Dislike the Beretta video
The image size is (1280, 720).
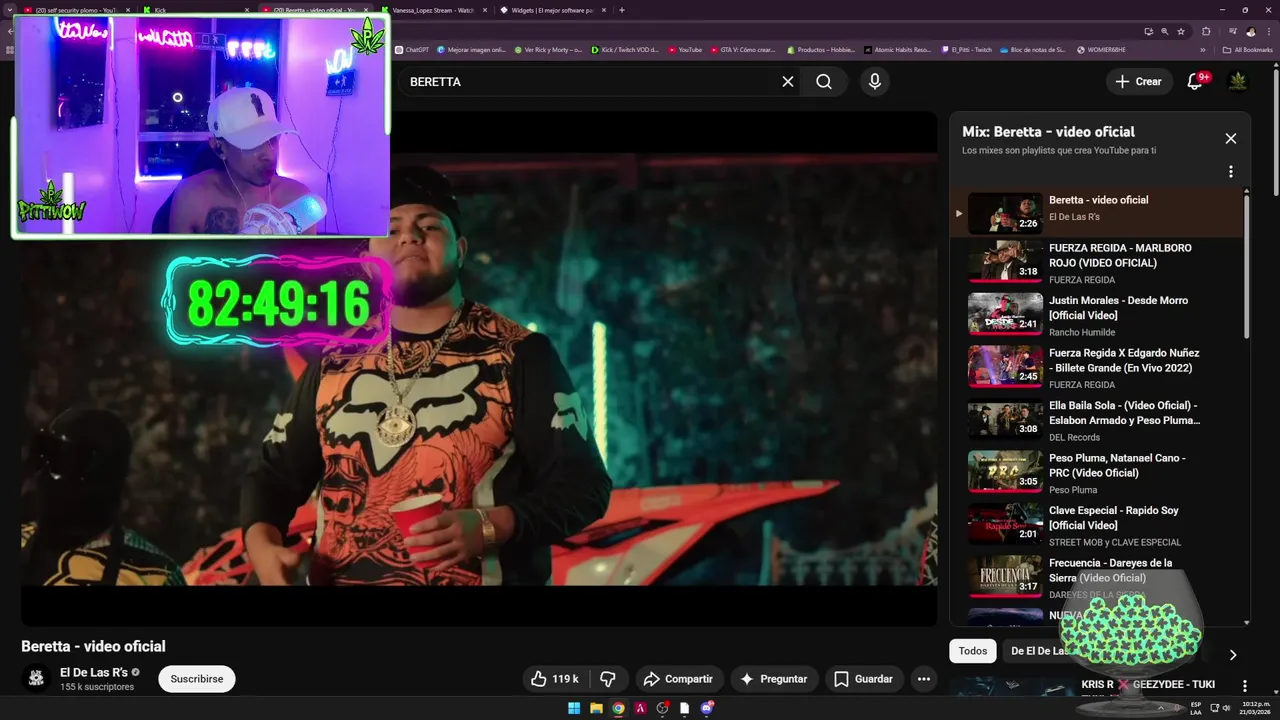pyautogui.click(x=607, y=679)
